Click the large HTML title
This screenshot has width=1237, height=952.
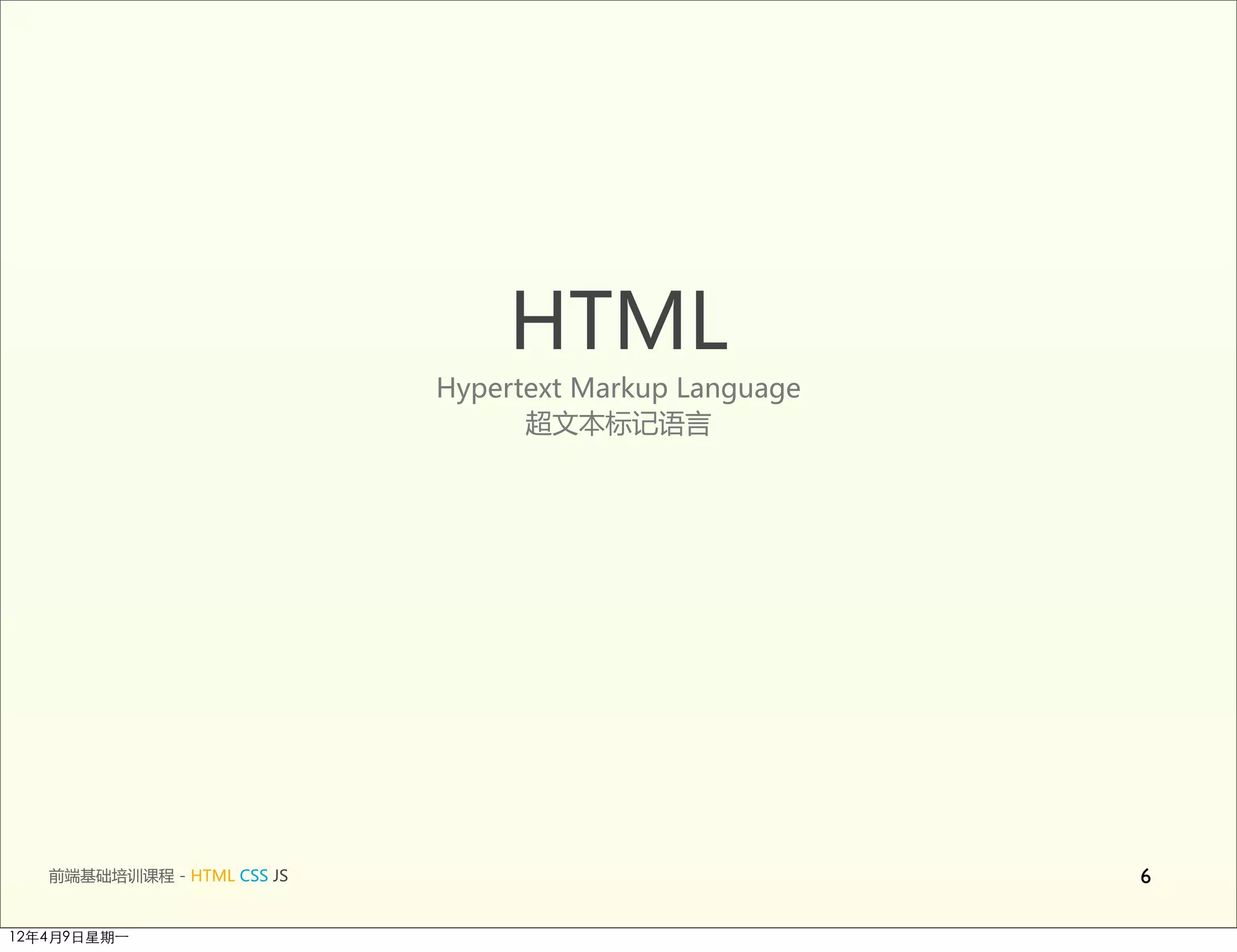[x=620, y=320]
